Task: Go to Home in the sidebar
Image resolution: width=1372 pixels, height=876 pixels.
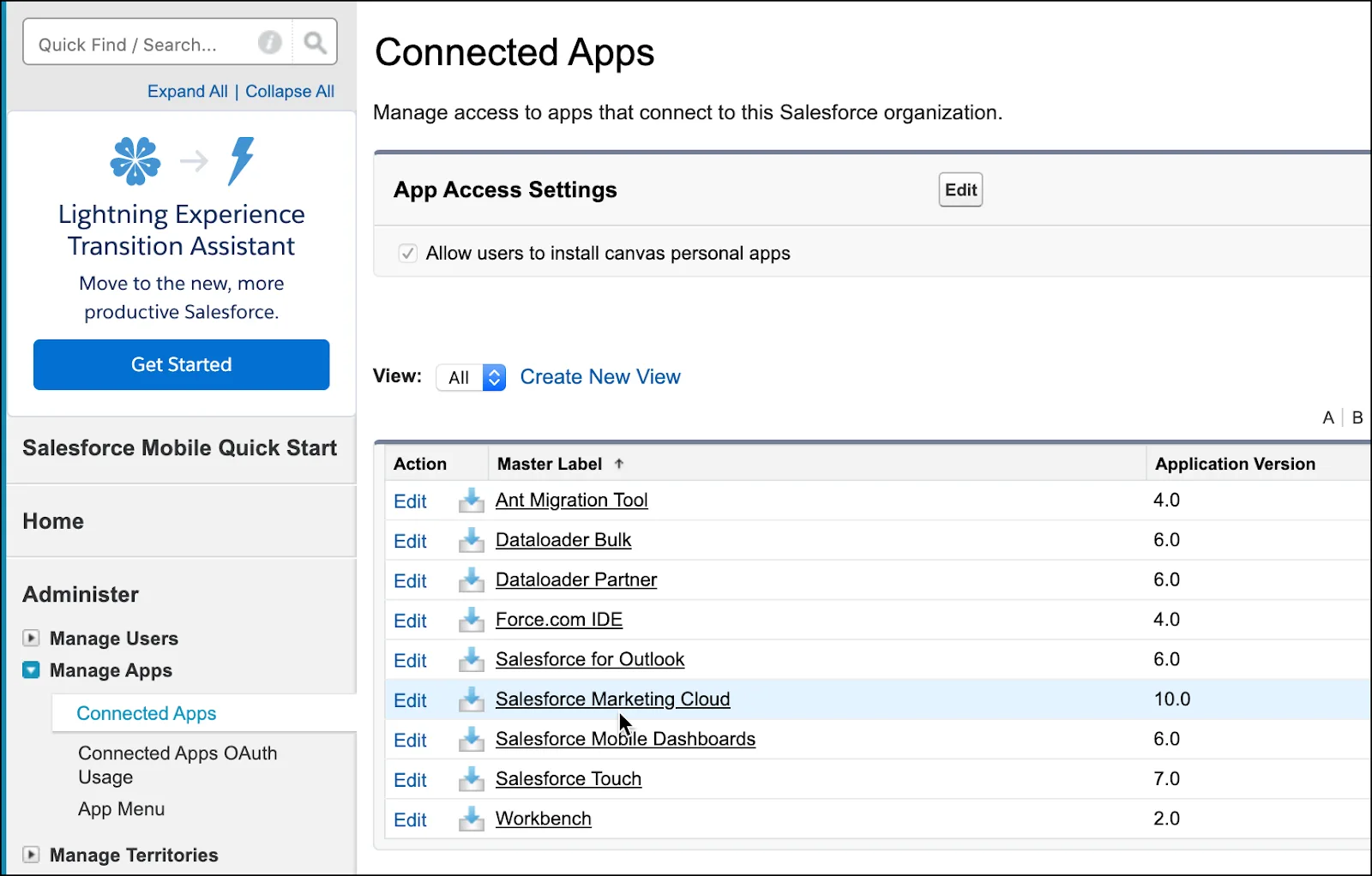Action: pyautogui.click(x=53, y=521)
